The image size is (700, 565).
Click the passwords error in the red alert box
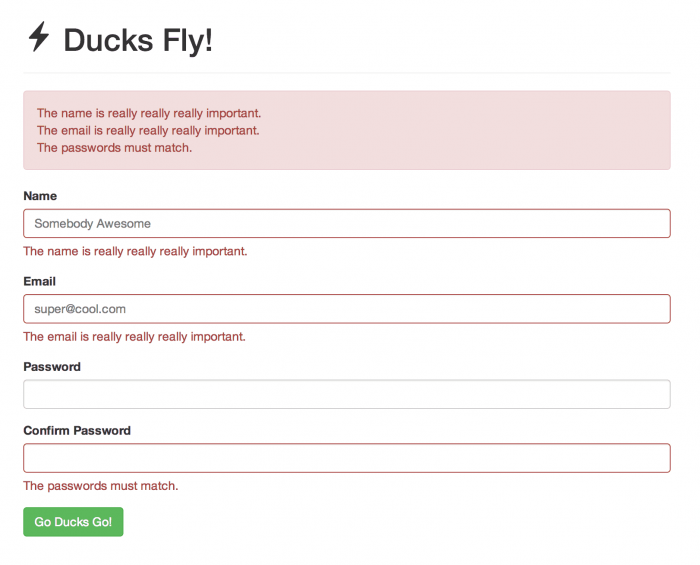[x=114, y=148]
